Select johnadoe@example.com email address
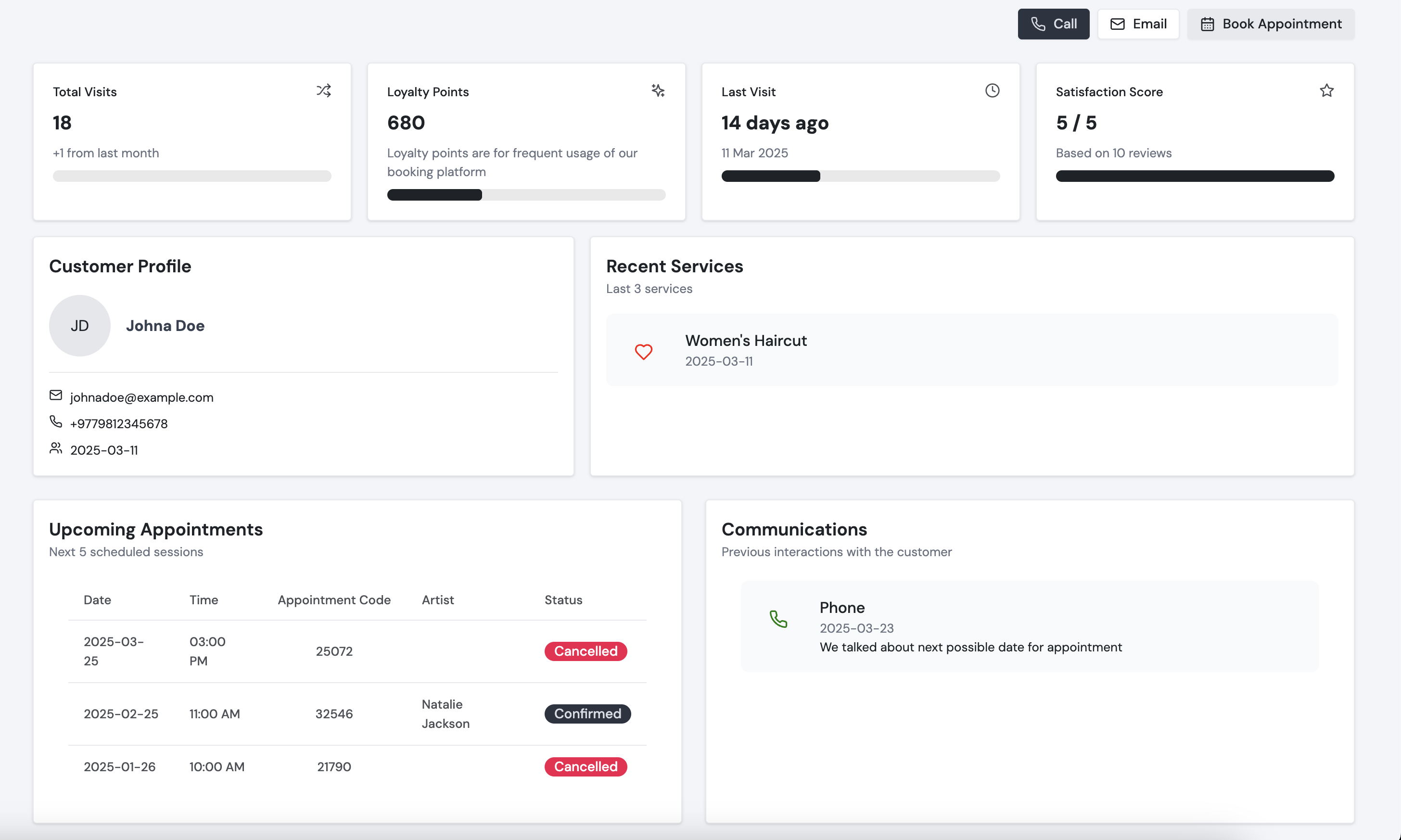This screenshot has width=1401, height=840. tap(141, 397)
